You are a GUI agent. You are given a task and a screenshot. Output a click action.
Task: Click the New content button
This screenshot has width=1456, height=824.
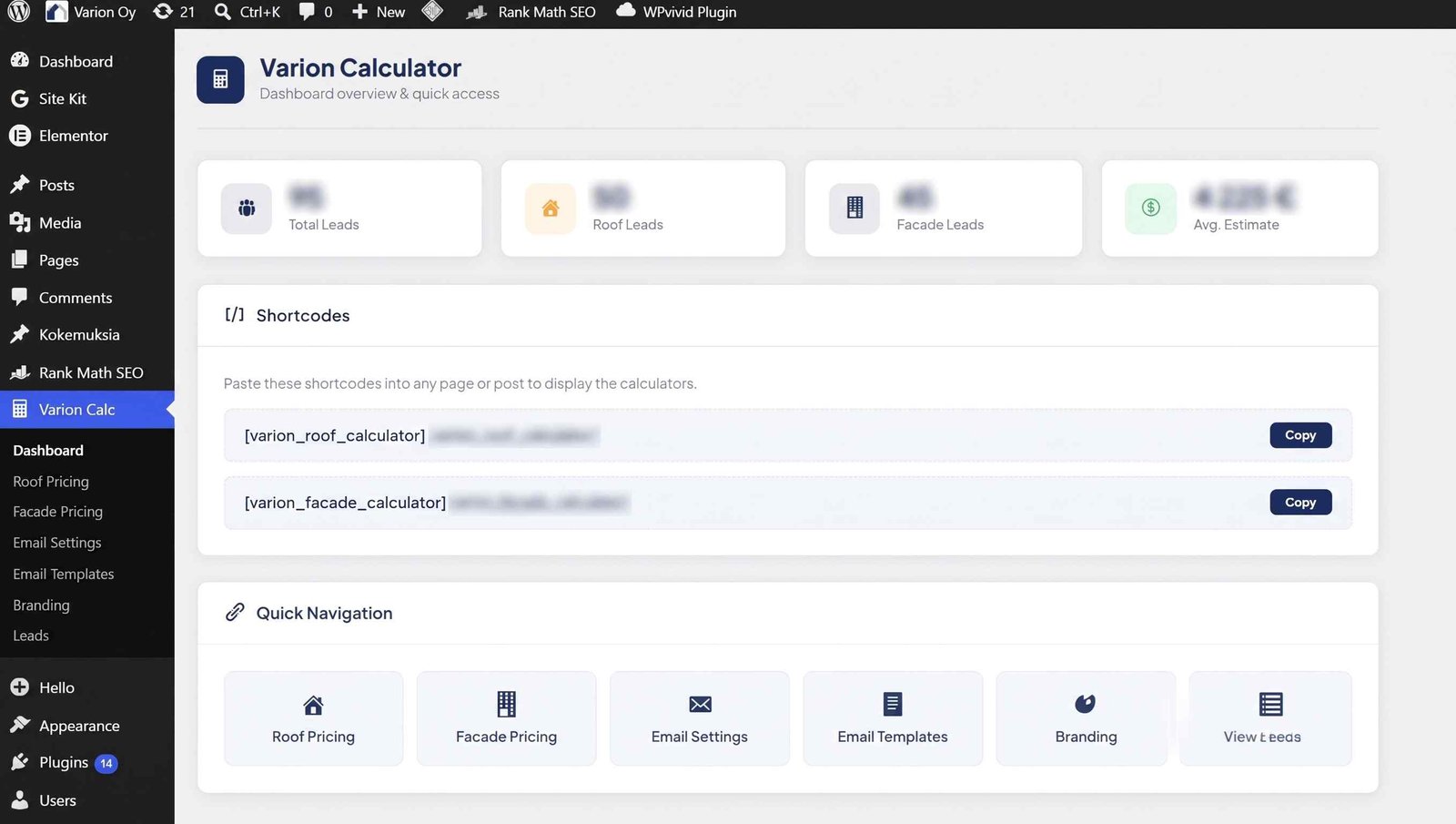click(x=379, y=12)
